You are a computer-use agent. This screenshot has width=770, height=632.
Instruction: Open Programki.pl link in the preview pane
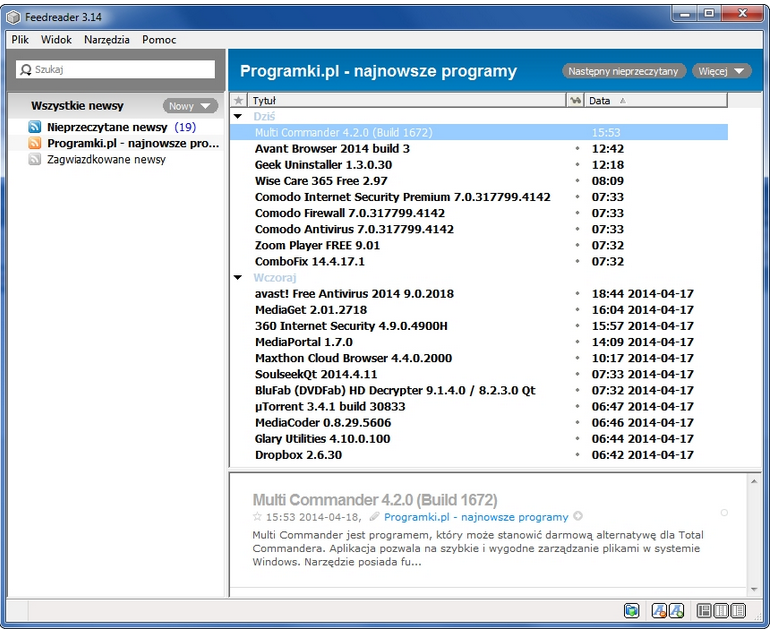click(476, 517)
